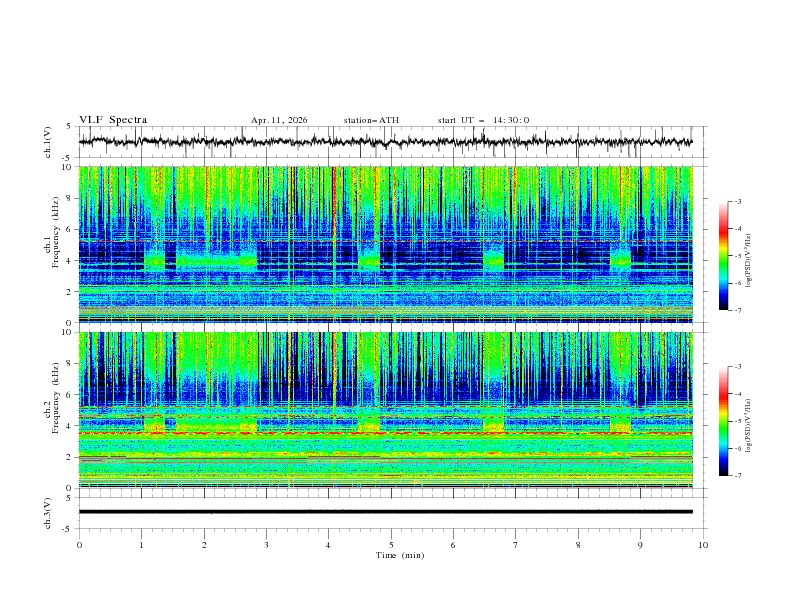This screenshot has width=792, height=612.
Task: Click the time axis tick label "5"
Action: pos(391,545)
